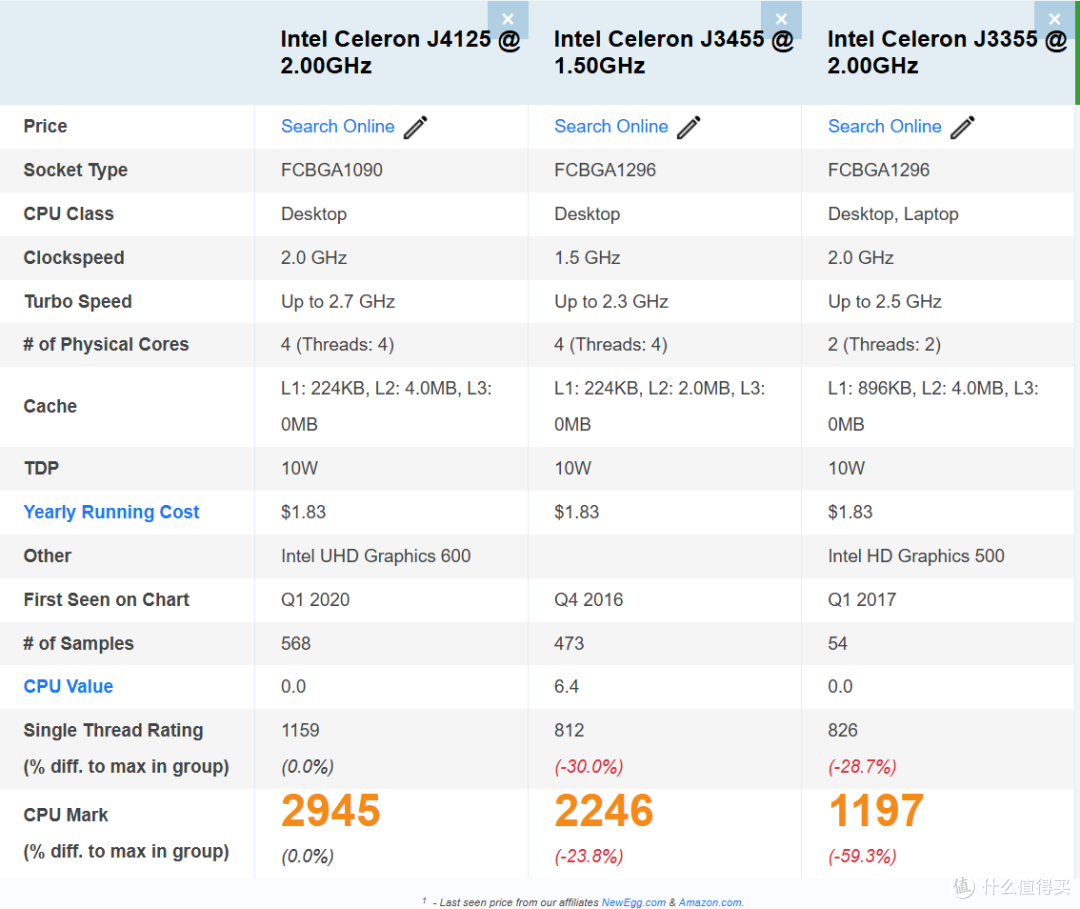Remove Intel Celeron J3355 column with X

1054,19
